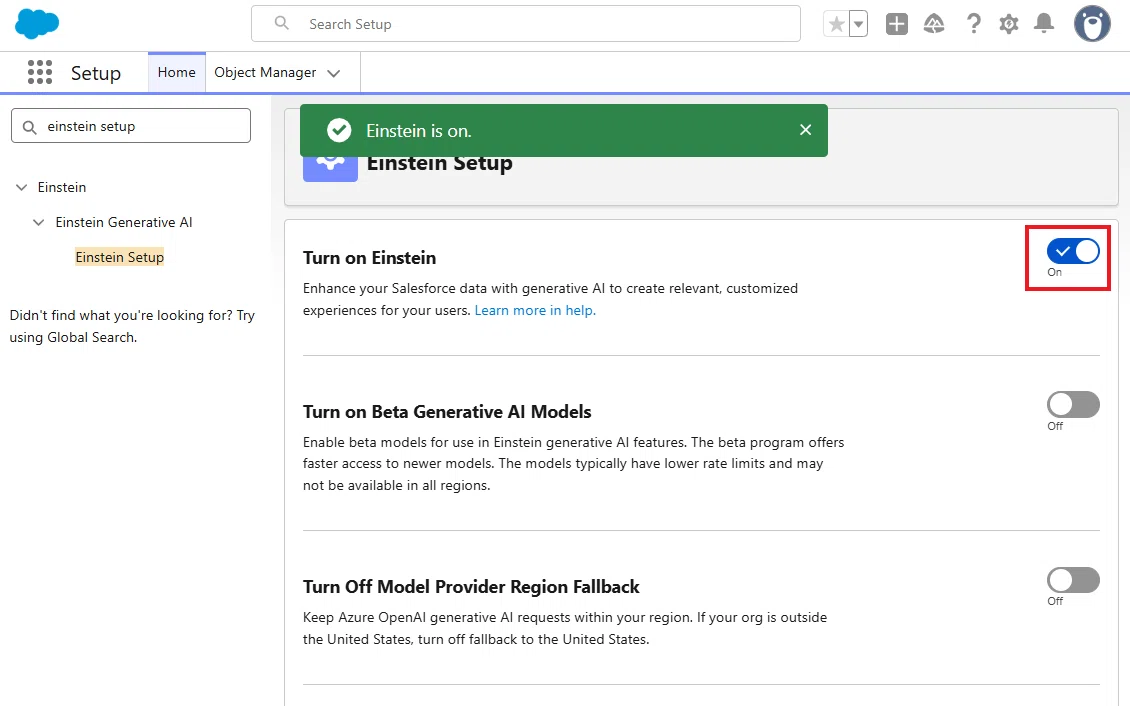Click the Einstein tree label
This screenshot has height=706, width=1130.
(x=62, y=187)
